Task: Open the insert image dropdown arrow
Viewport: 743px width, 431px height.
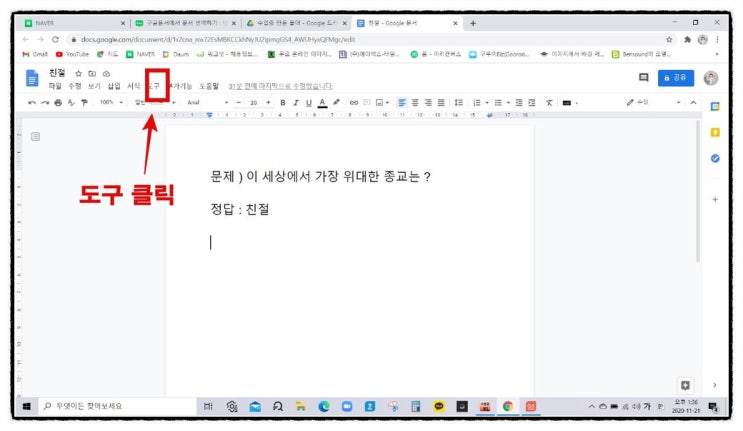Action: pos(388,103)
